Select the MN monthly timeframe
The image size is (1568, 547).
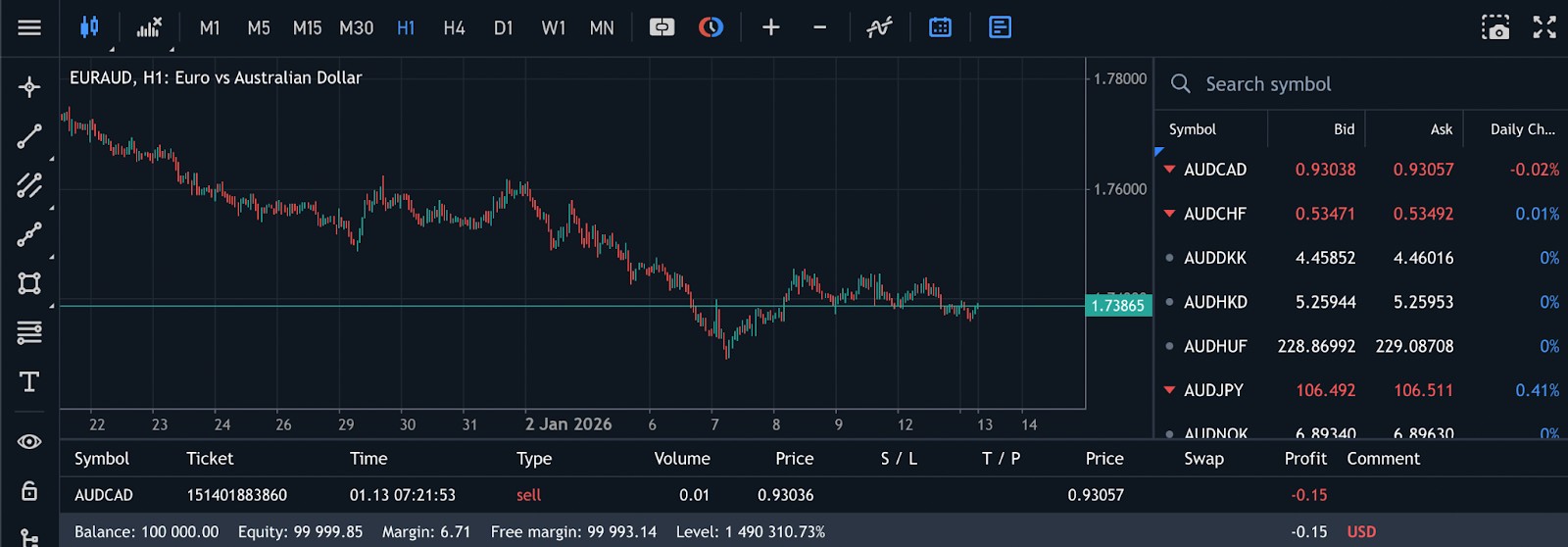click(602, 28)
